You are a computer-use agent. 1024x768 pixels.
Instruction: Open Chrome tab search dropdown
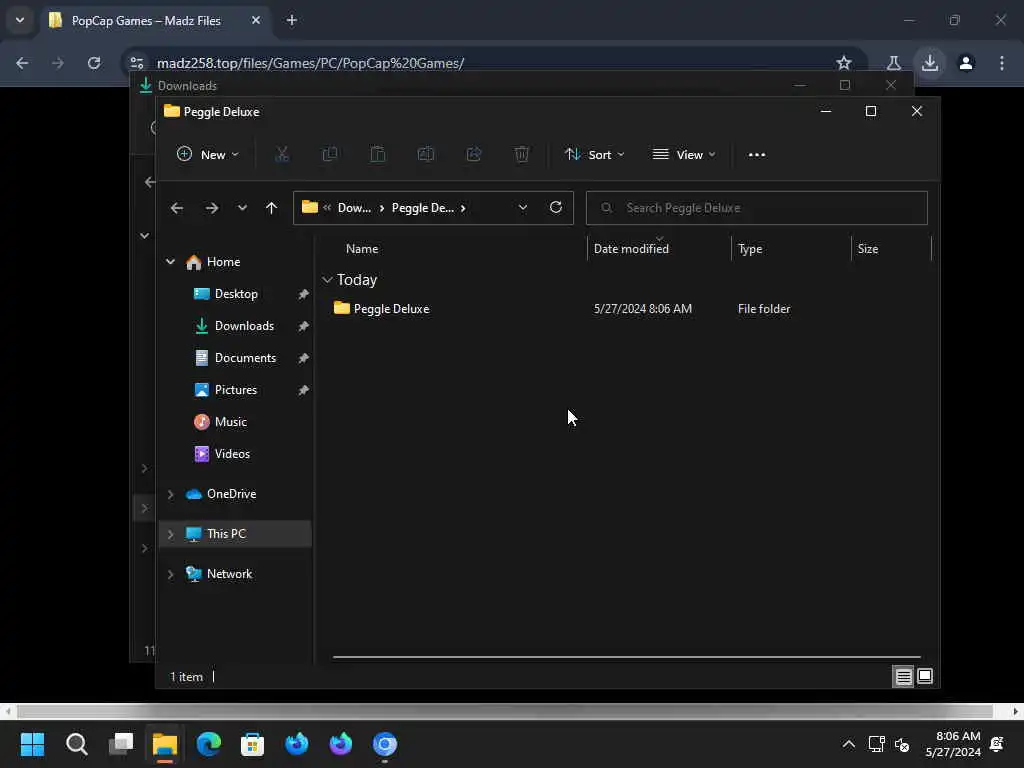point(20,20)
